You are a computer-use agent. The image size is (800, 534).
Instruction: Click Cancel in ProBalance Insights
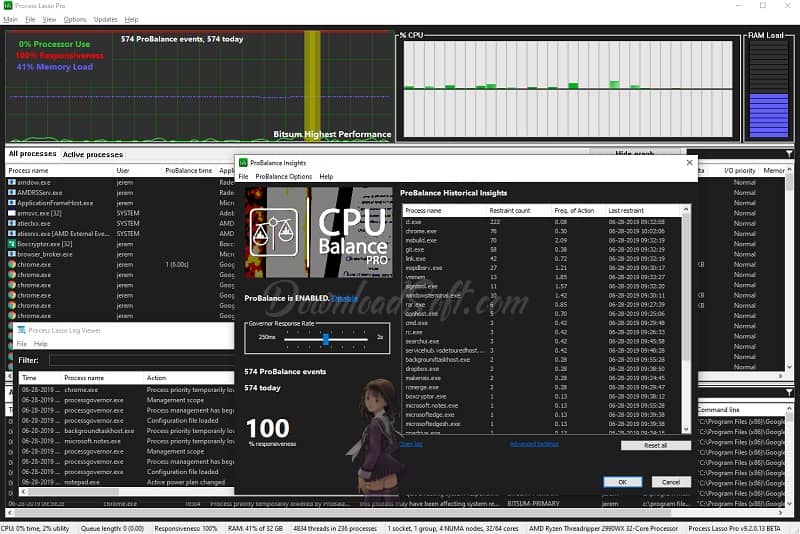(x=671, y=482)
